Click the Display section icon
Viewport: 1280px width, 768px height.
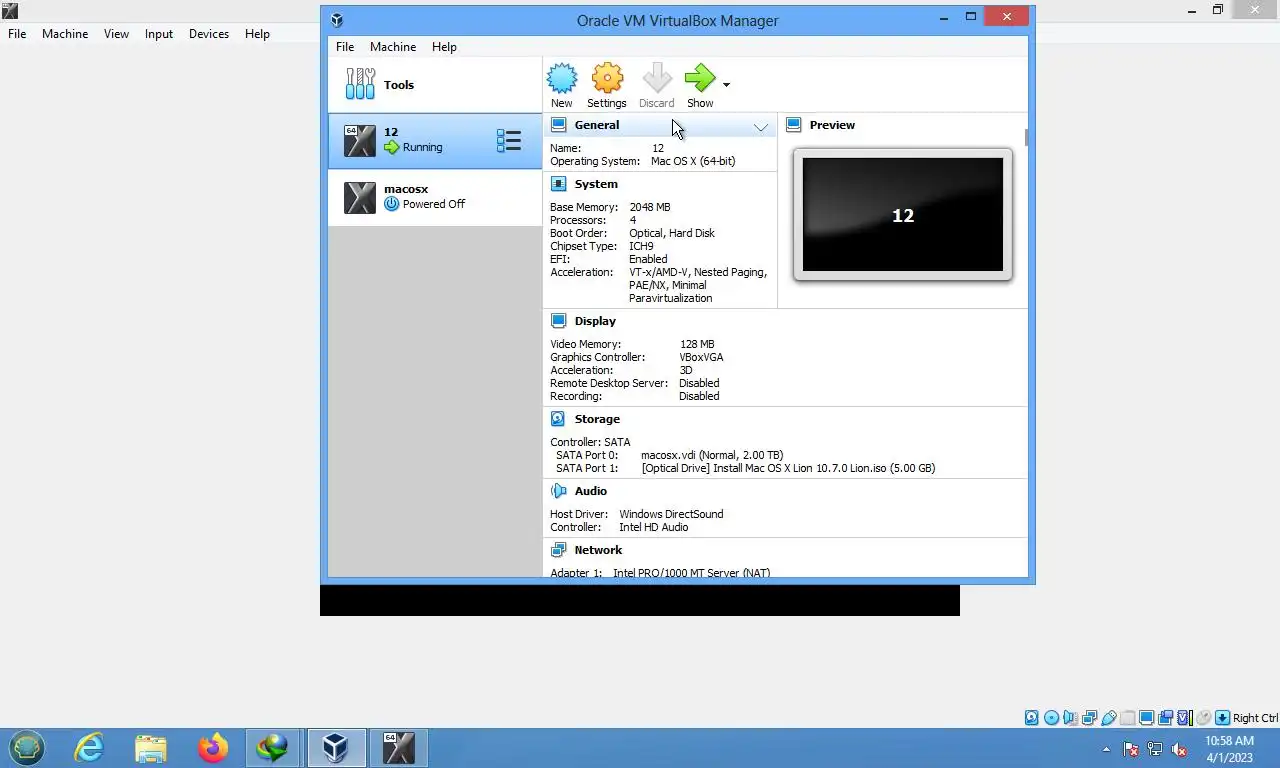558,321
